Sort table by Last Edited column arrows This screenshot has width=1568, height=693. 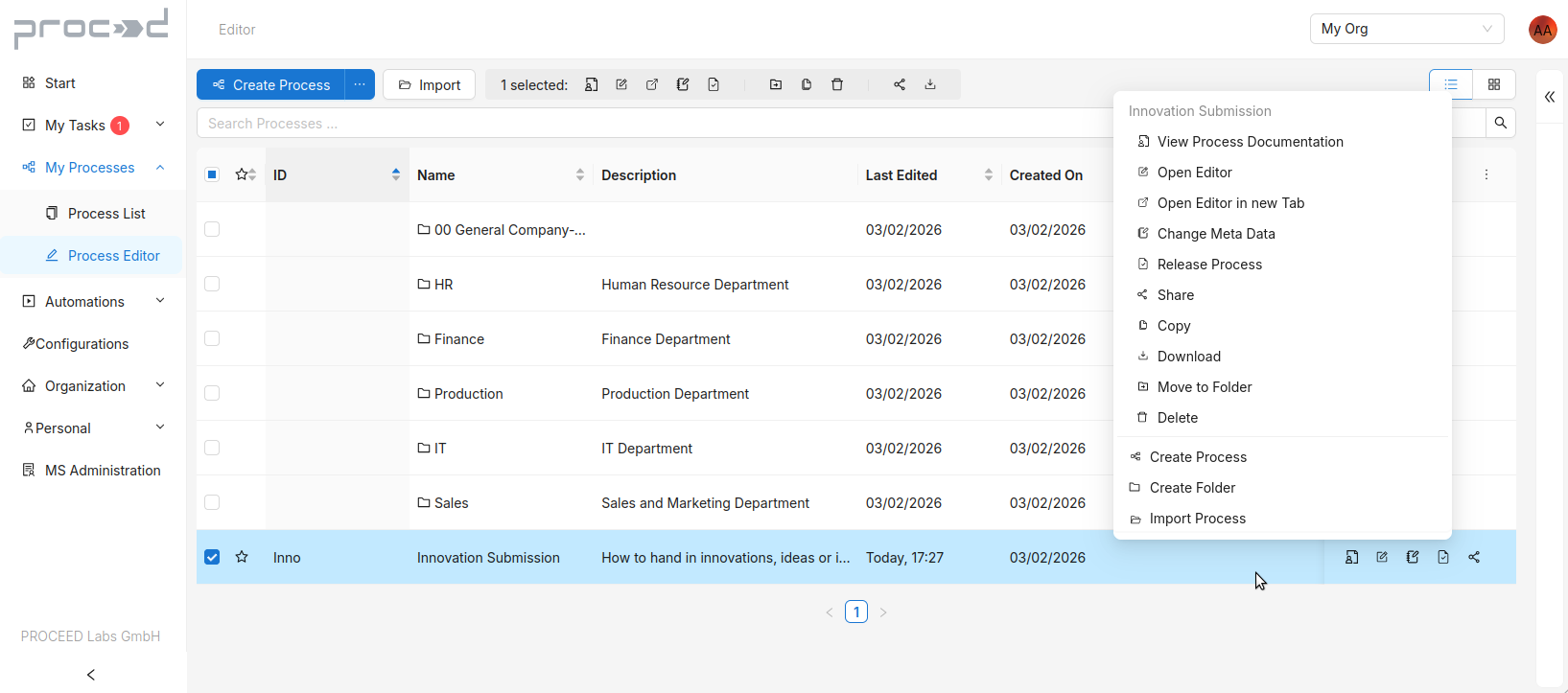pos(989,174)
